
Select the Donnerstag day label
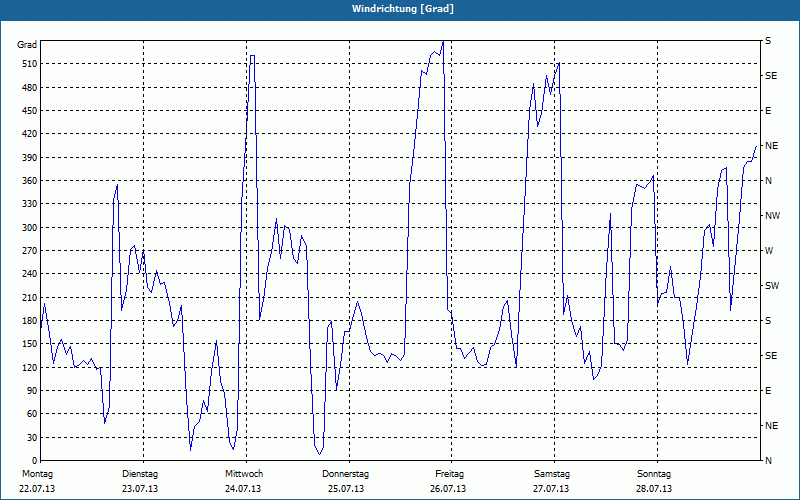point(345,474)
